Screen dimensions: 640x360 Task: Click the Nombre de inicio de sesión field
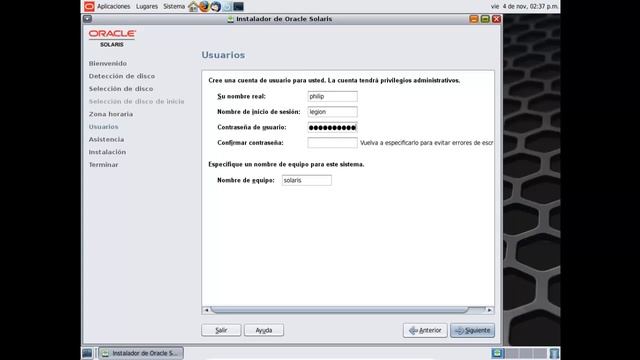pyautogui.click(x=333, y=112)
